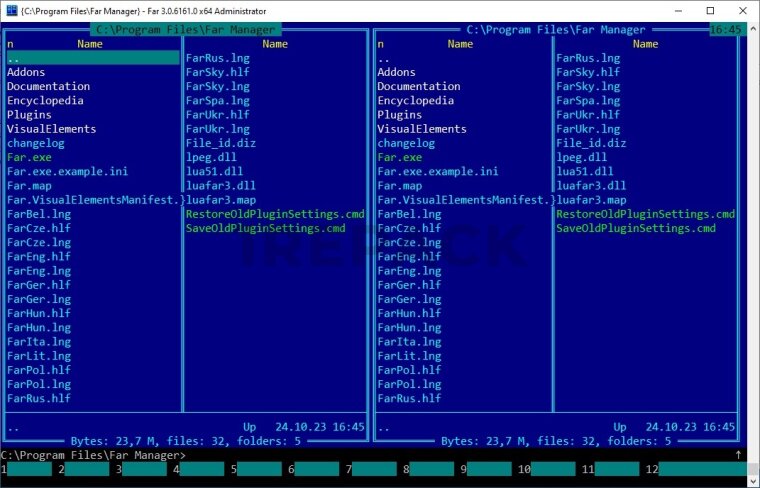The height and width of the screenshot is (488, 760).
Task: Select RestoreOldPluginSettings.cmd in the right panel
Action: [x=645, y=215]
